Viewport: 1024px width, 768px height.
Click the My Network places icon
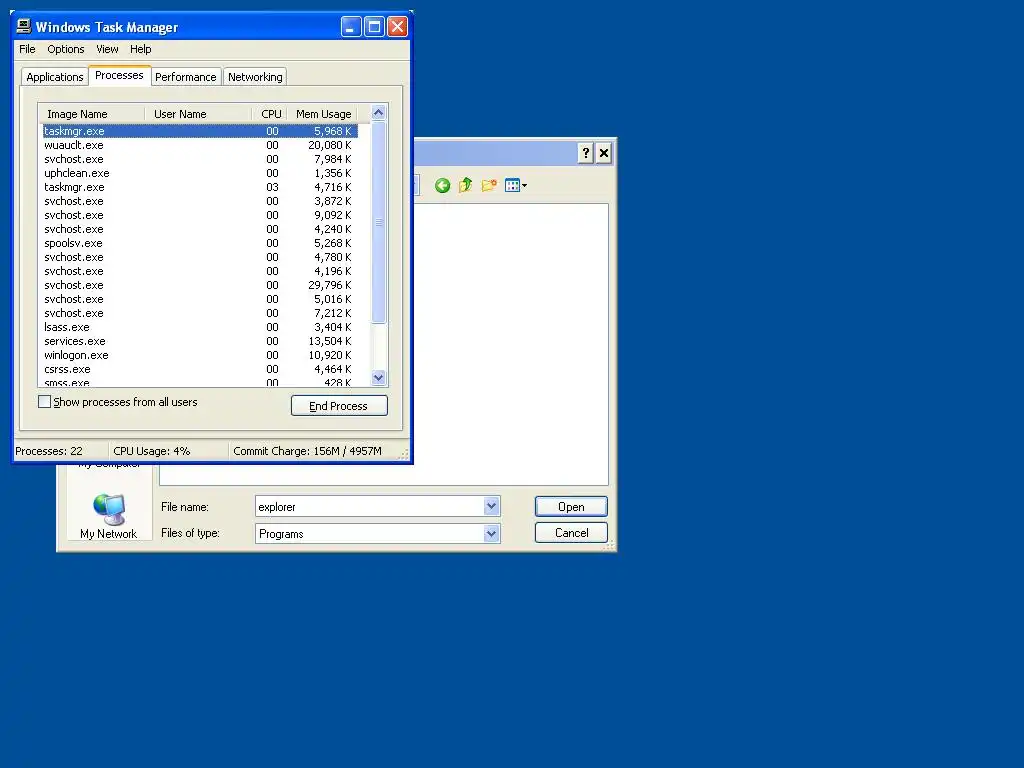[x=108, y=516]
